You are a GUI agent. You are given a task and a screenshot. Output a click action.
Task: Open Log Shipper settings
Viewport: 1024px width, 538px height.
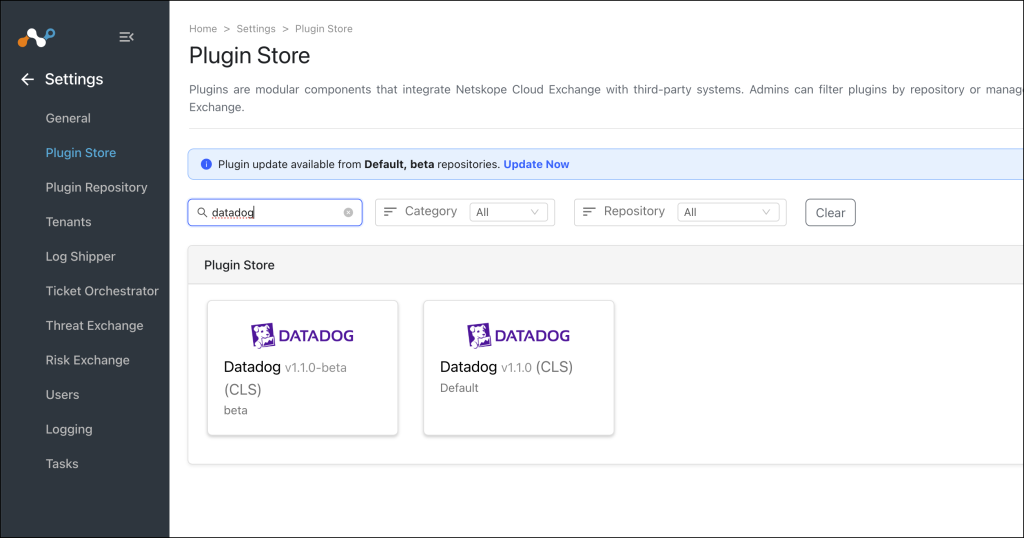coord(80,257)
